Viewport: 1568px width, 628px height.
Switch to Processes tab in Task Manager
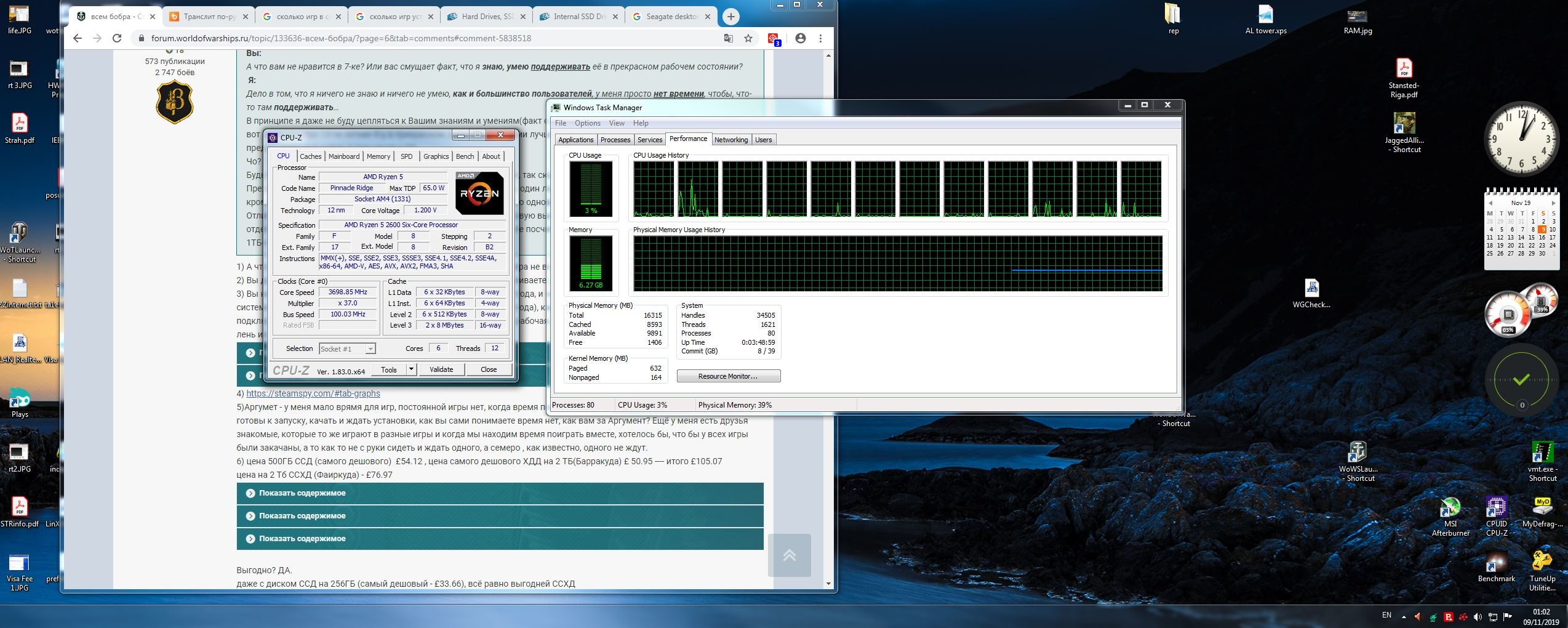pyautogui.click(x=615, y=140)
